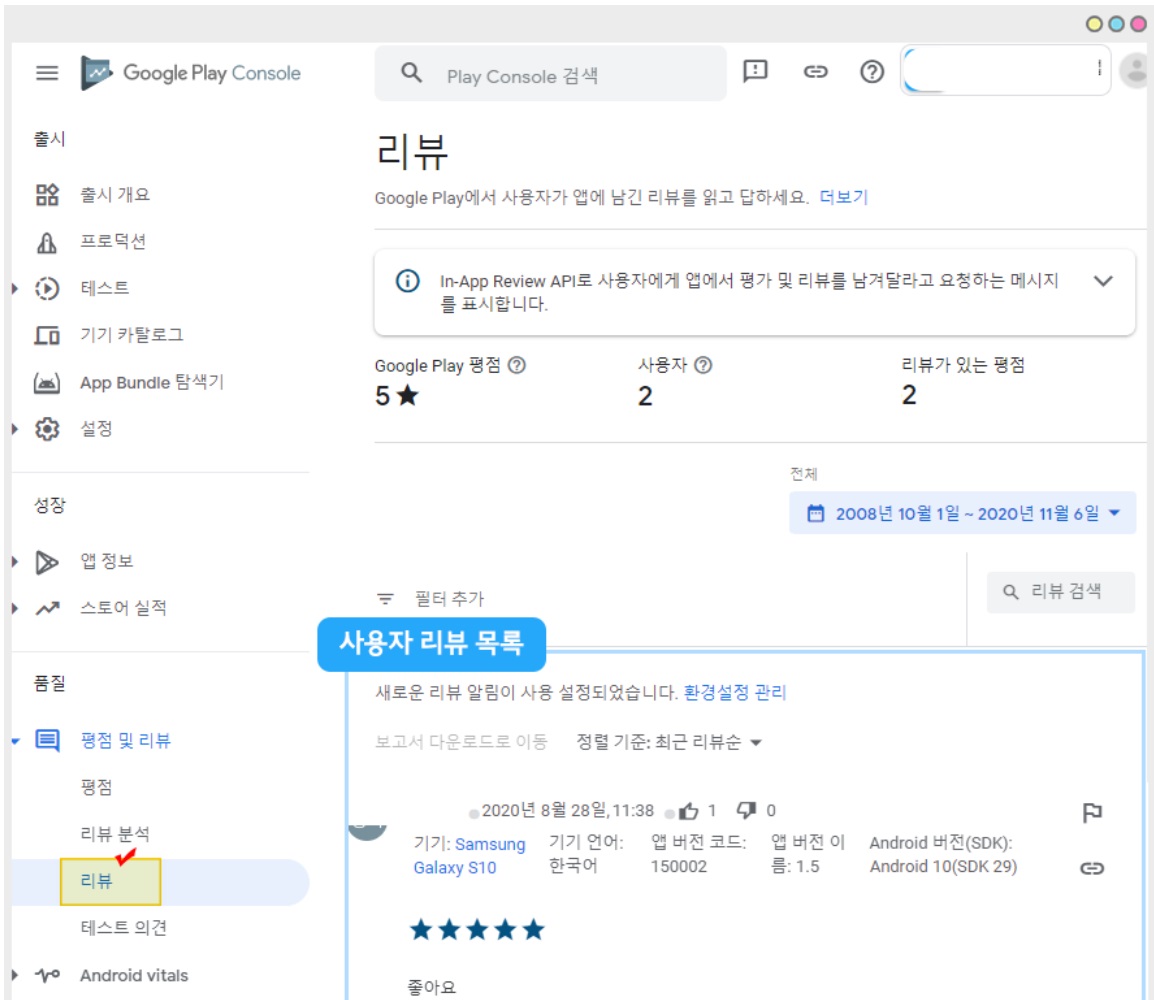Expand the 스토어 실적 tree arrow

tap(15, 609)
